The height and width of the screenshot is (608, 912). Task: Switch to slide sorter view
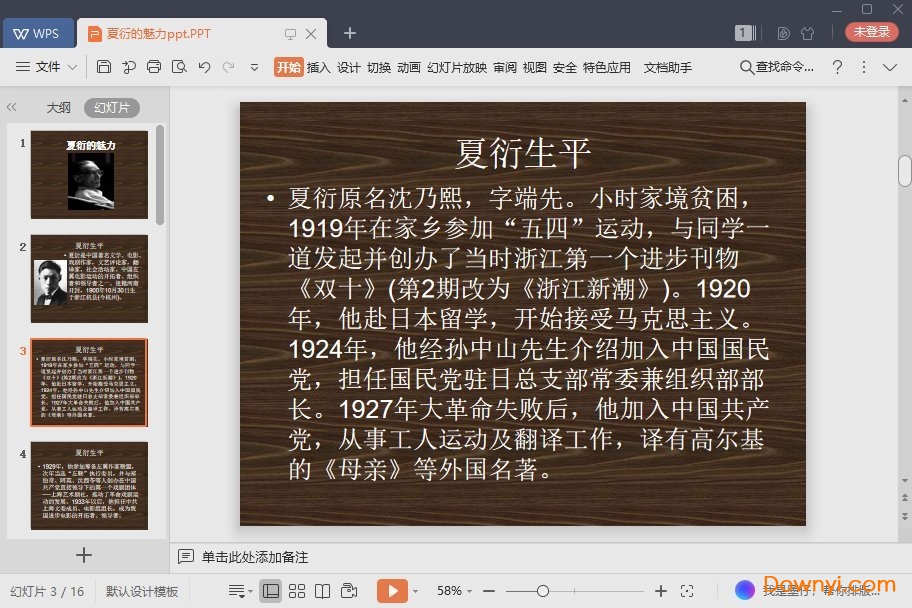point(297,591)
